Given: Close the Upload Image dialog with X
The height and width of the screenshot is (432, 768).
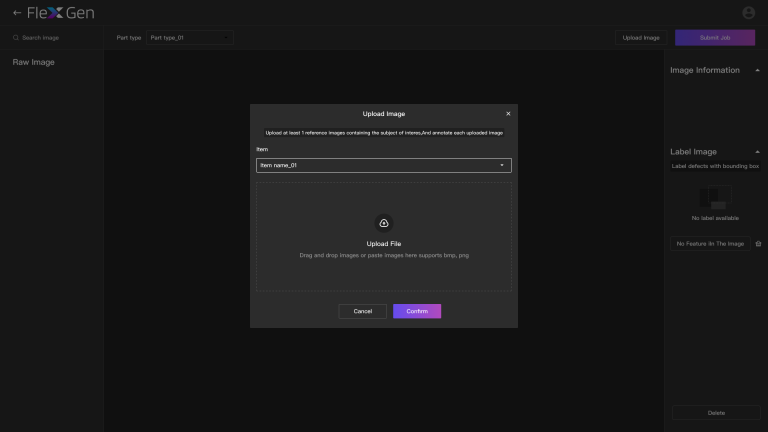Looking at the screenshot, I should [x=508, y=114].
